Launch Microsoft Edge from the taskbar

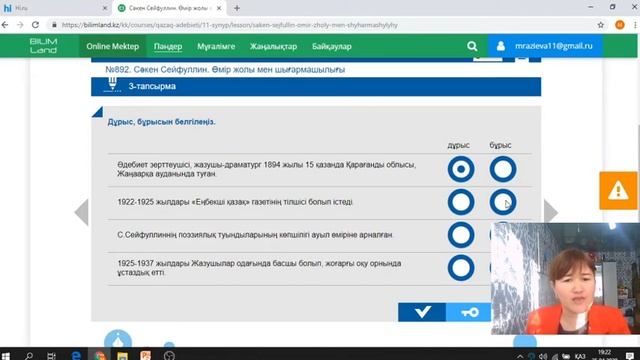point(76,356)
